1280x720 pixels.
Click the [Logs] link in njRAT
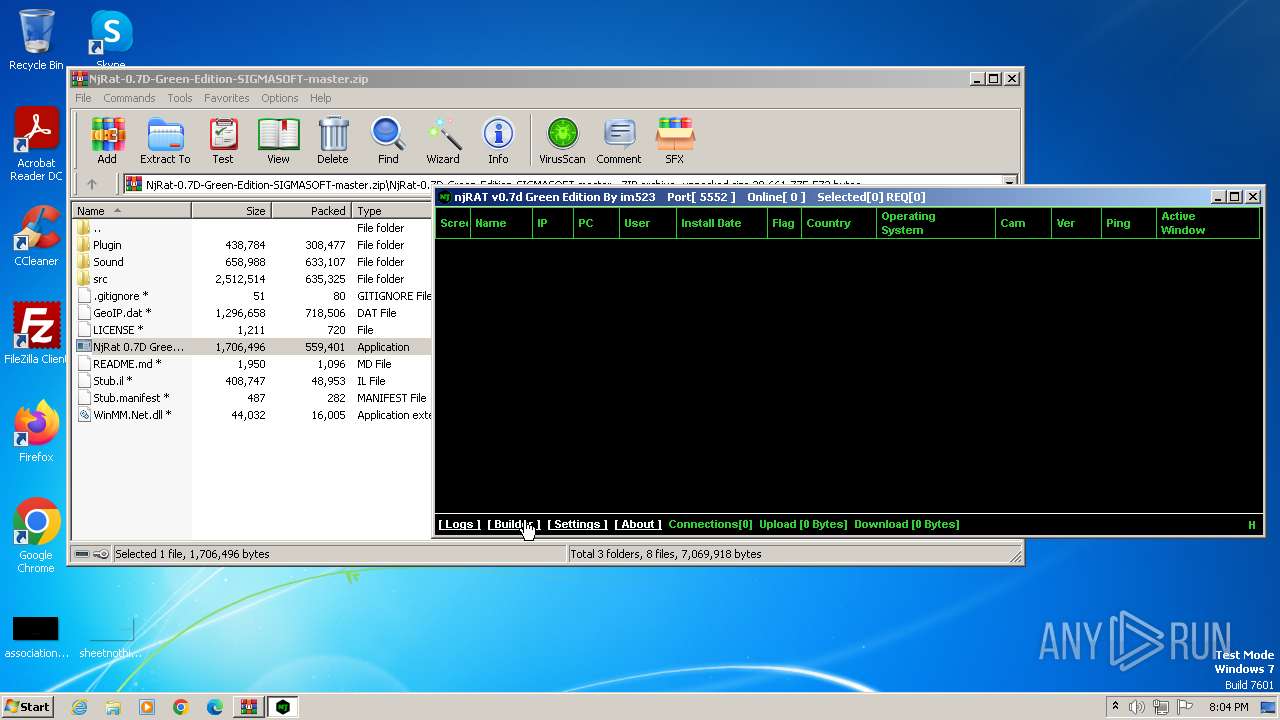(459, 524)
